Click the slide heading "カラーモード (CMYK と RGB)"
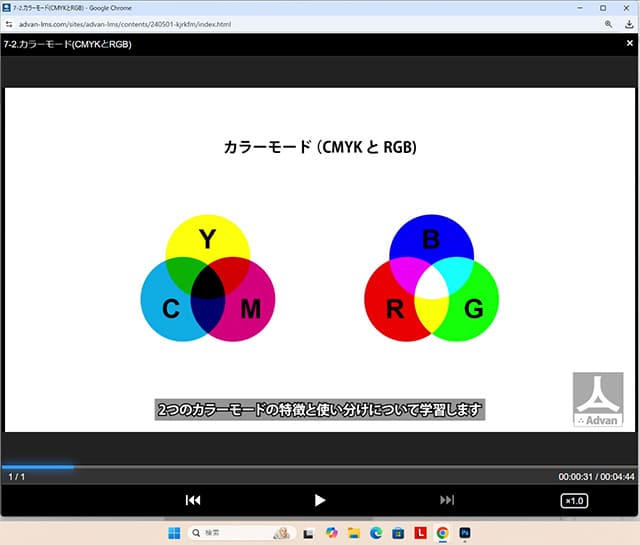Screen dimensions: 640x545 (x=320, y=147)
